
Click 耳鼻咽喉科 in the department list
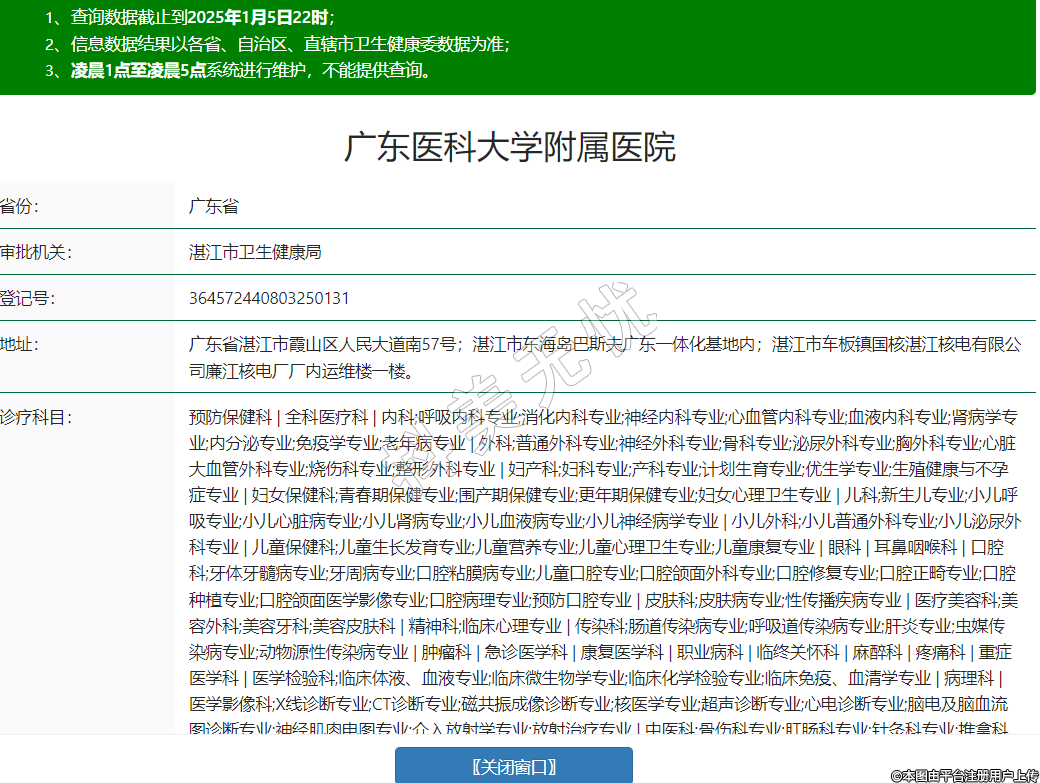[x=915, y=547]
